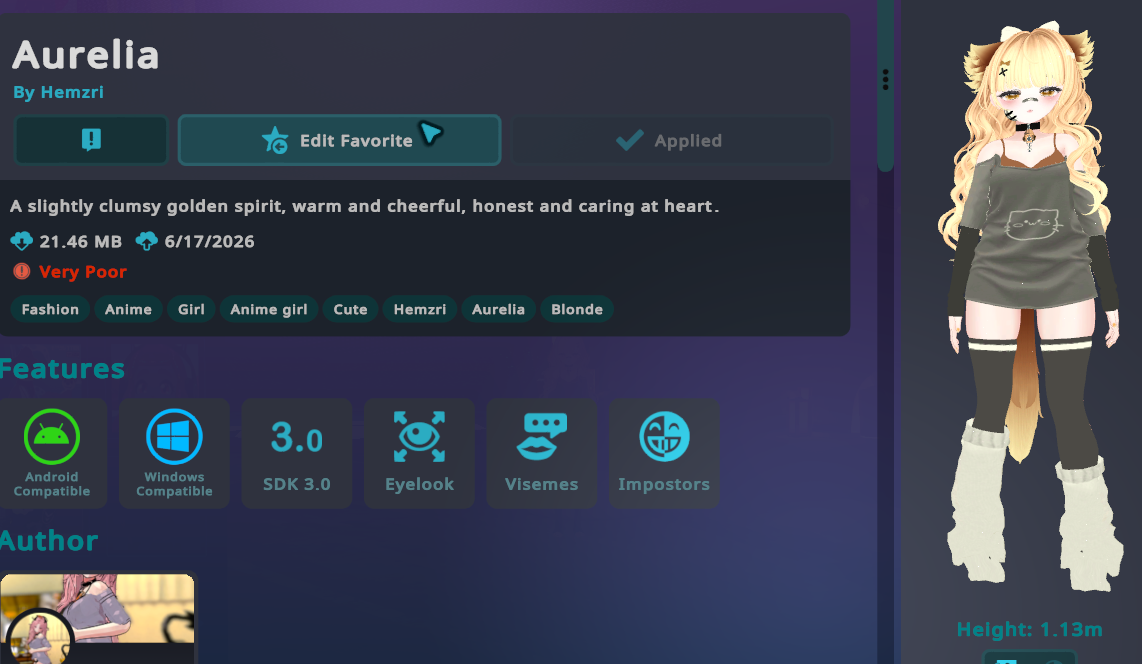Image resolution: width=1142 pixels, height=664 pixels.
Task: Click the author banner thumbnail
Action: tap(98, 609)
